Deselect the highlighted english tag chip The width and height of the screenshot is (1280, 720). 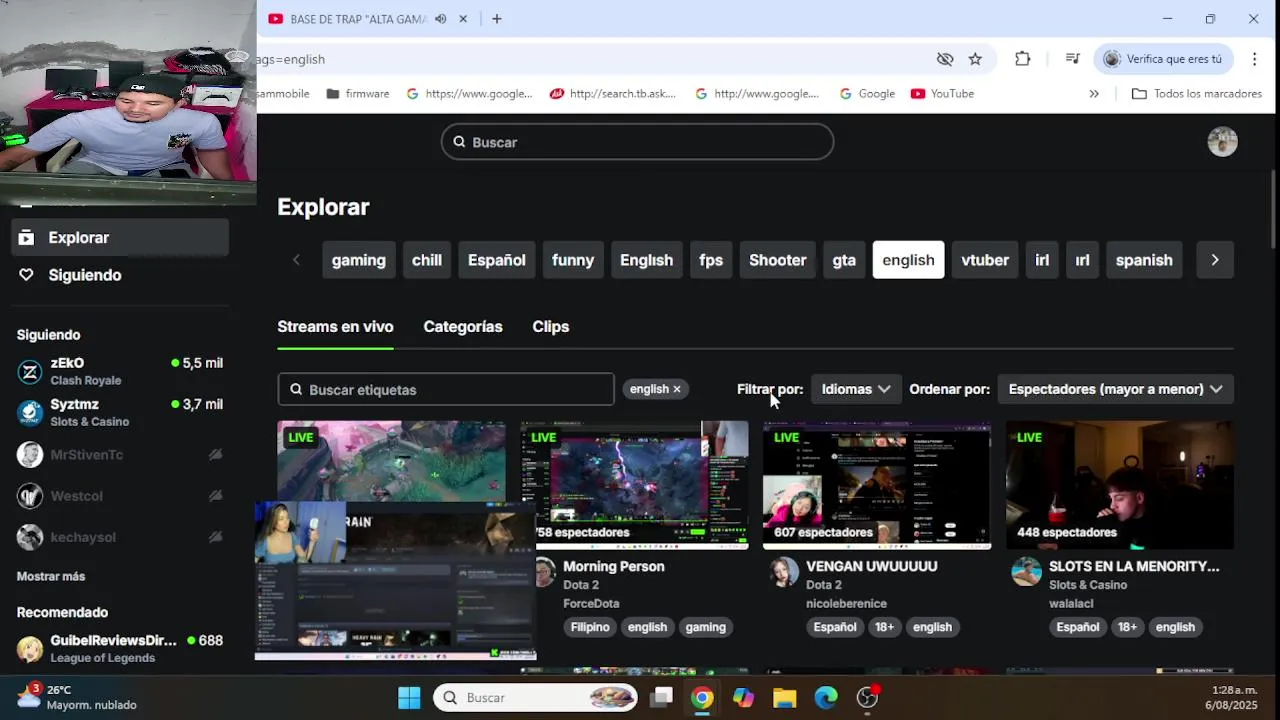(x=908, y=260)
